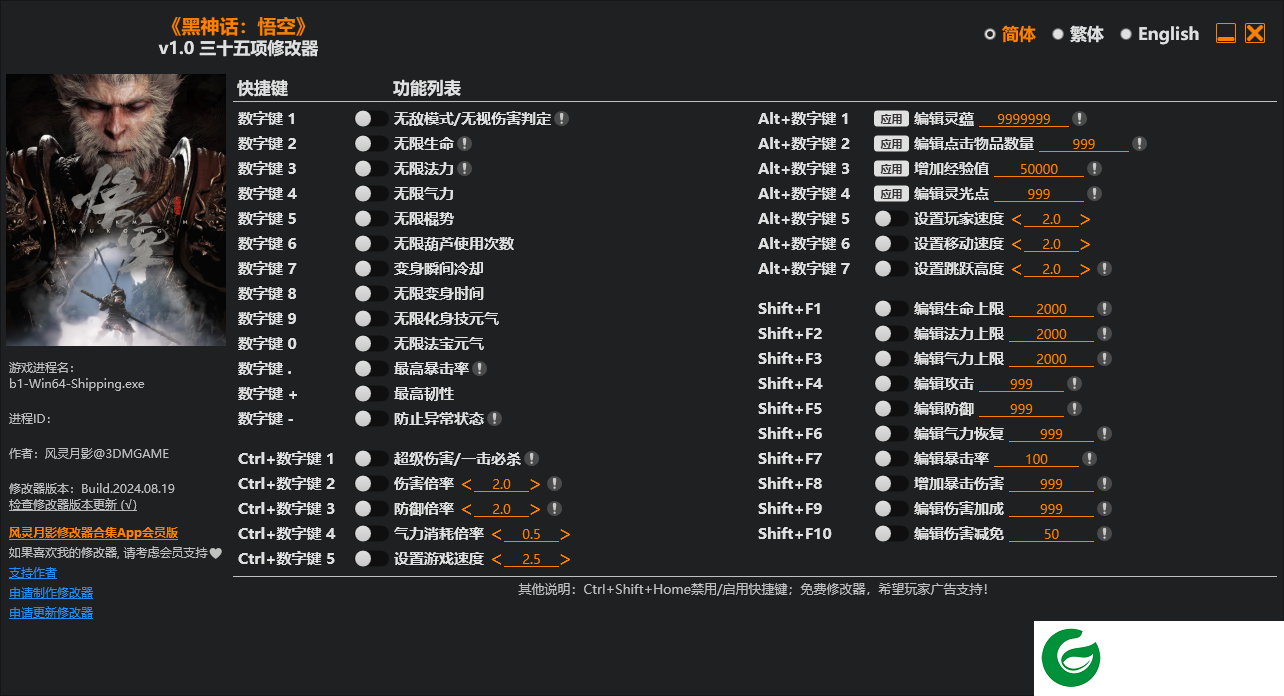
Task: Click the green leaf logo icon
Action: click(1070, 657)
